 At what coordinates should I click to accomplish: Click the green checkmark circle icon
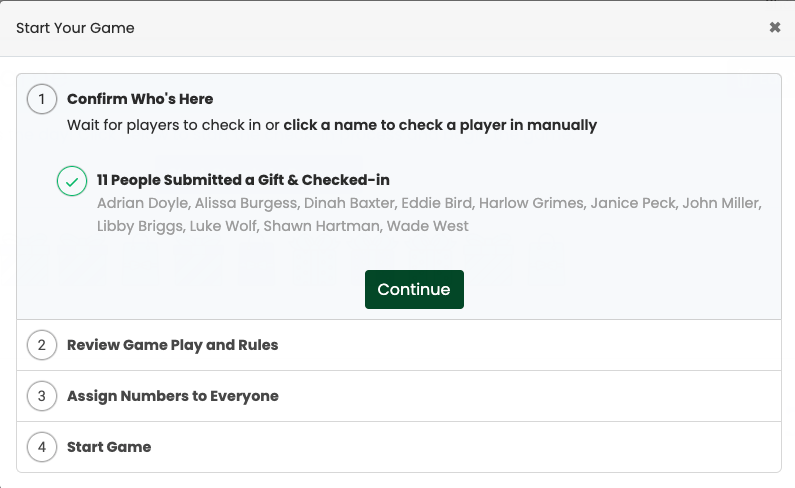pos(72,181)
